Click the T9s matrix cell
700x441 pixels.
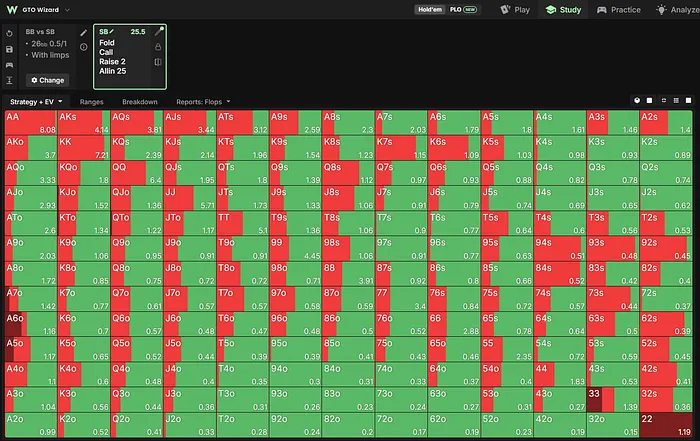pos(296,224)
